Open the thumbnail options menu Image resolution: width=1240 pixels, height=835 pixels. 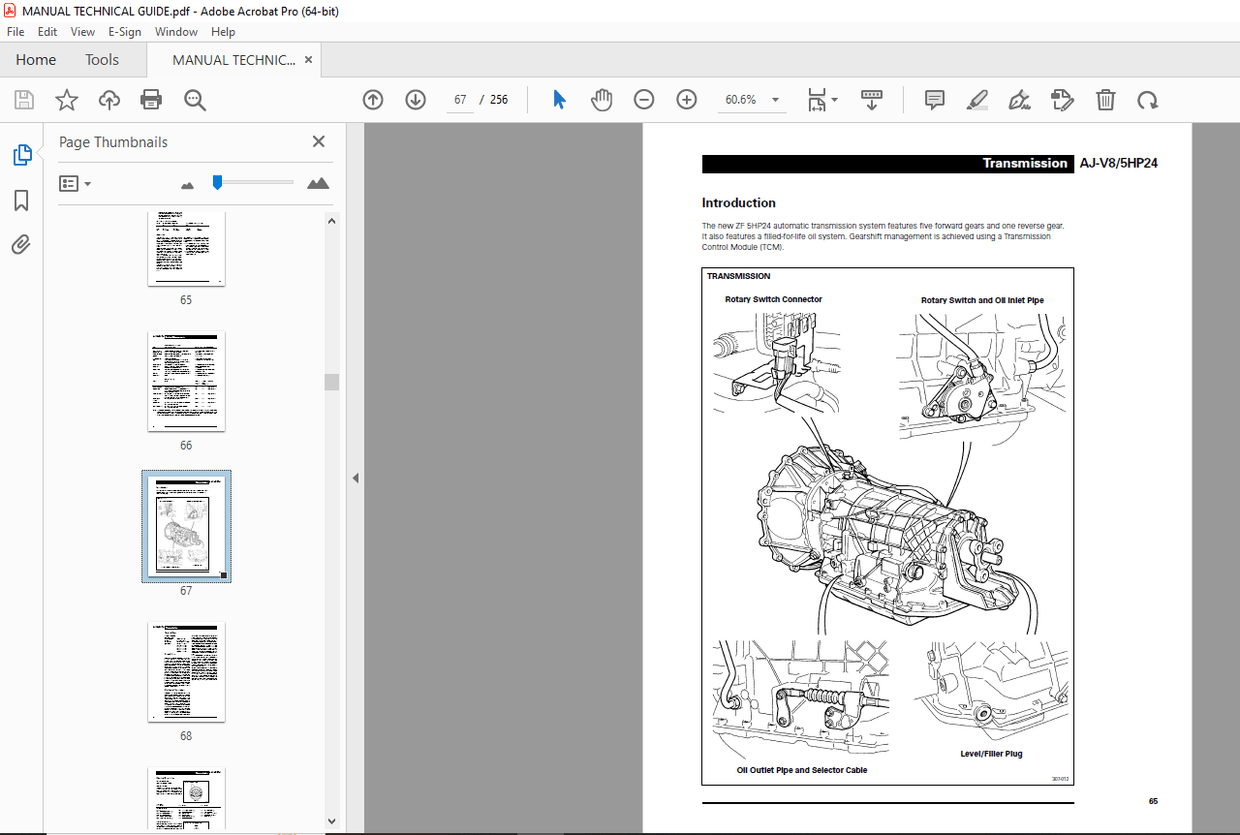coord(75,183)
